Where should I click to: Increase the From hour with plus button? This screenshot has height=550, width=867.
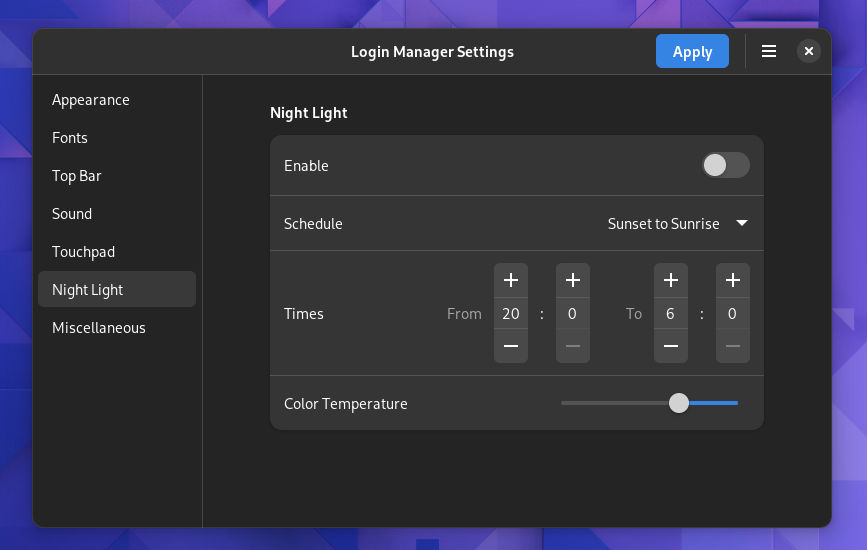click(x=511, y=280)
